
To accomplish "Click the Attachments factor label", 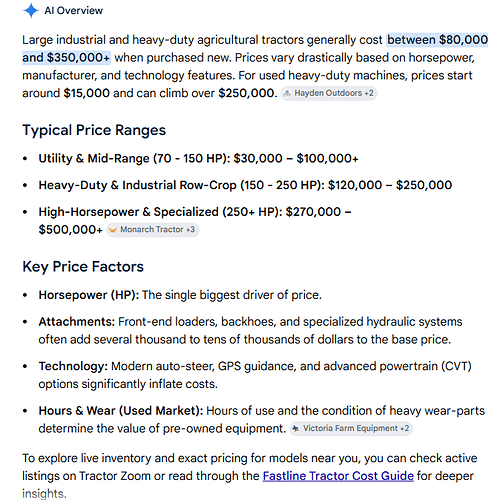I will pos(77,322).
